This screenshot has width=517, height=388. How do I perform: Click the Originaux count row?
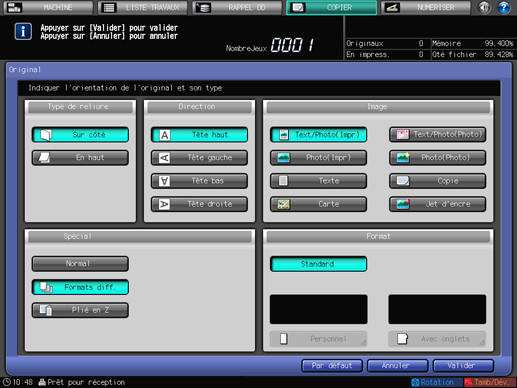[386, 43]
